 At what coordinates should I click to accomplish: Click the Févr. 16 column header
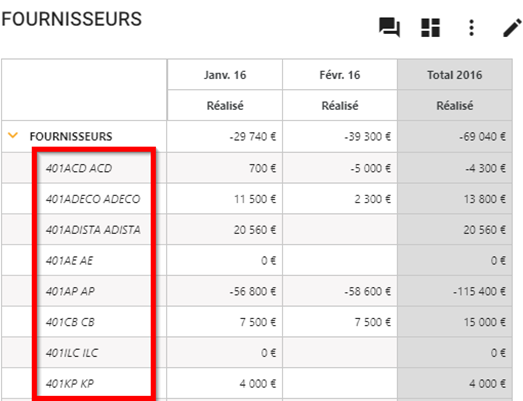340,75
